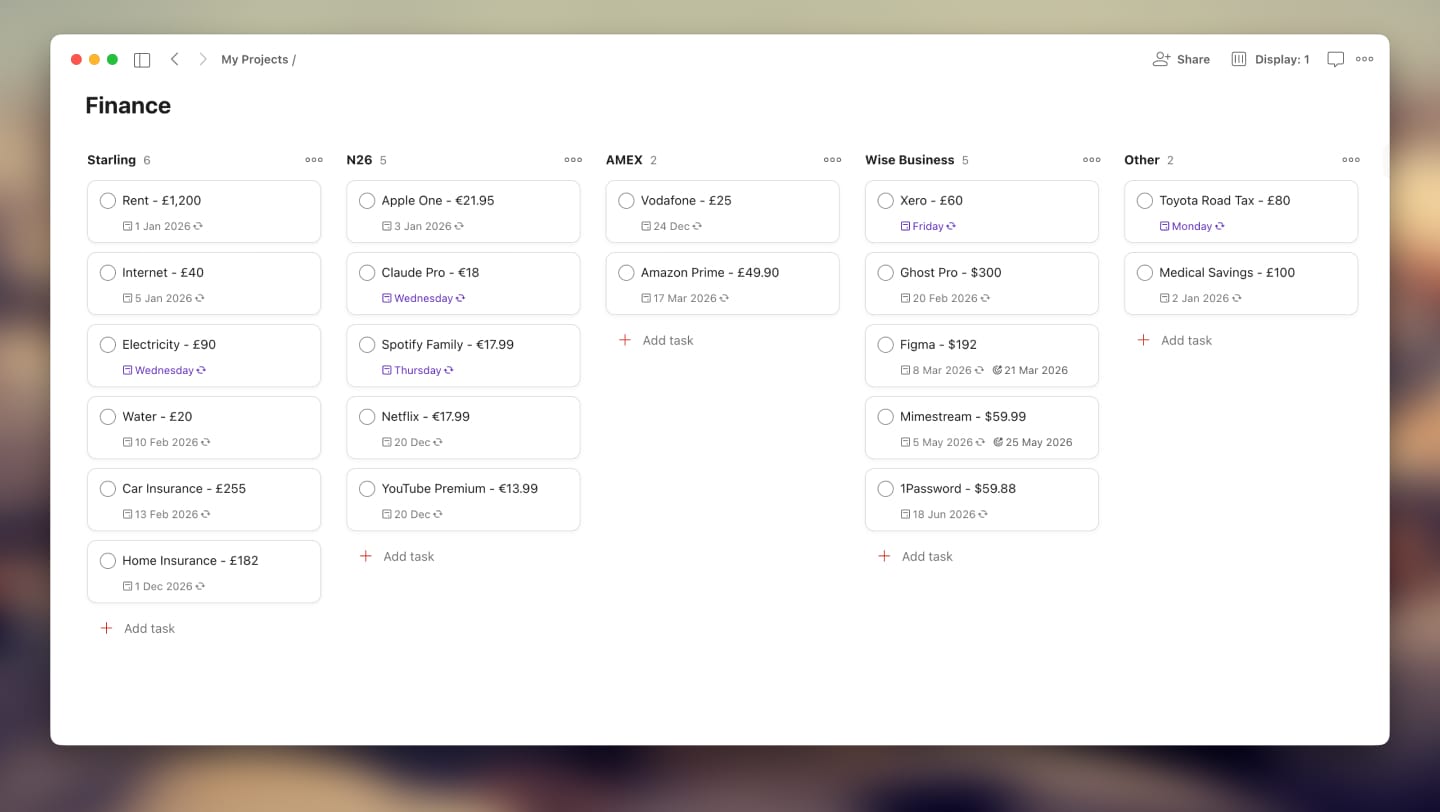Complete the Xero - £60 task
This screenshot has height=812, width=1440.
pos(885,200)
